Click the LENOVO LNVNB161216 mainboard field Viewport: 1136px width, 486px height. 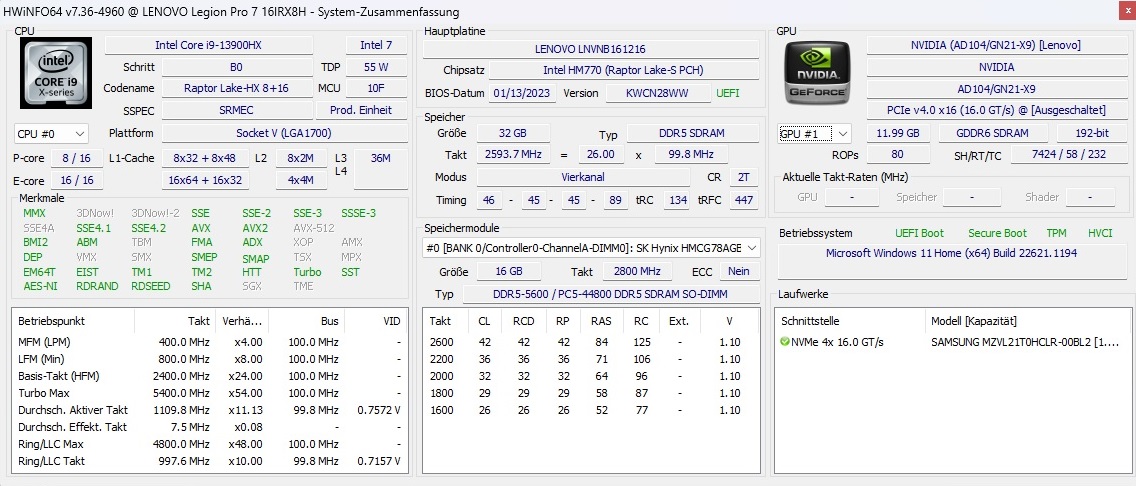(590, 49)
